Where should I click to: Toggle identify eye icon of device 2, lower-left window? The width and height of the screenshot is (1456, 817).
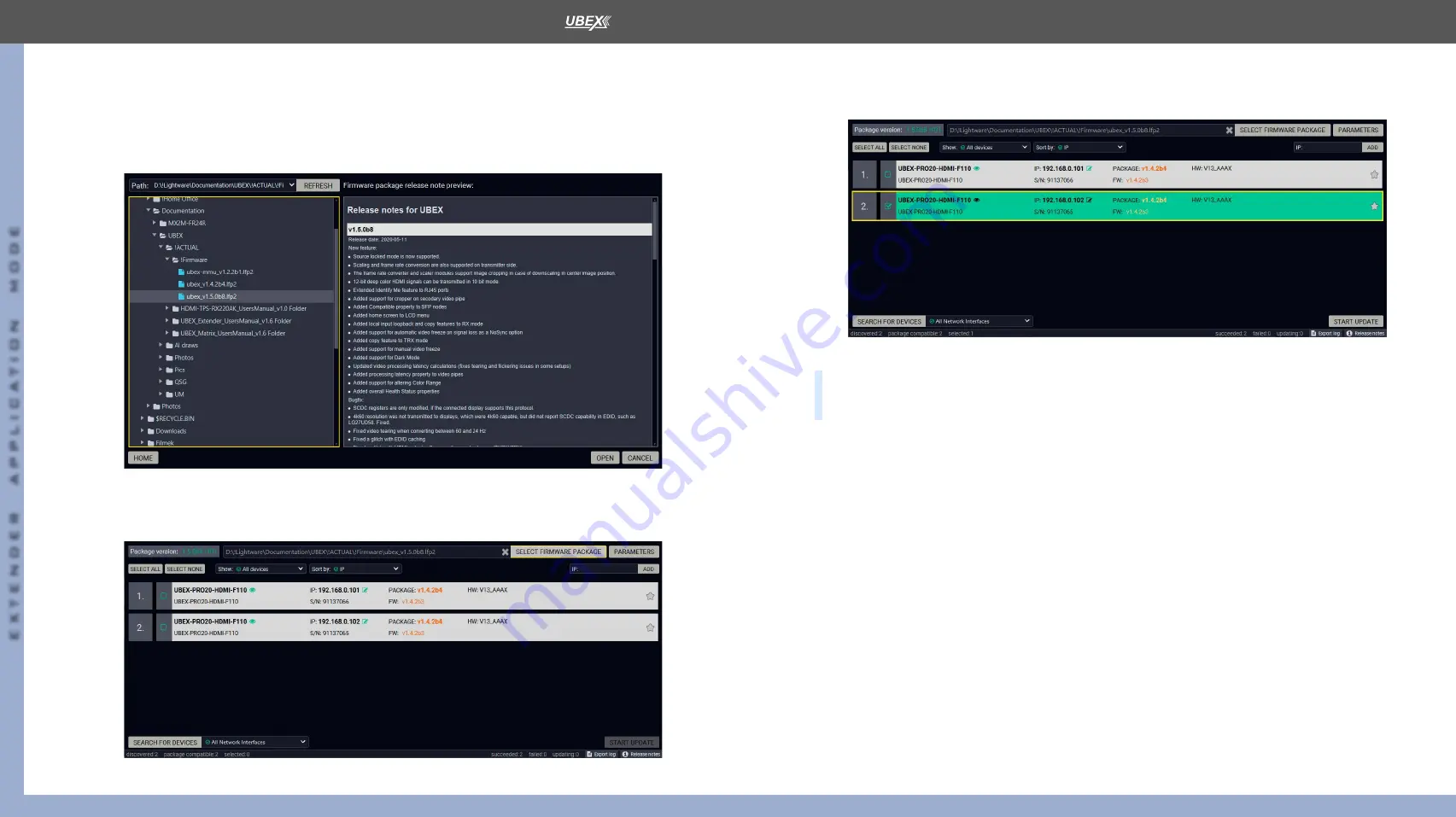[x=252, y=622]
